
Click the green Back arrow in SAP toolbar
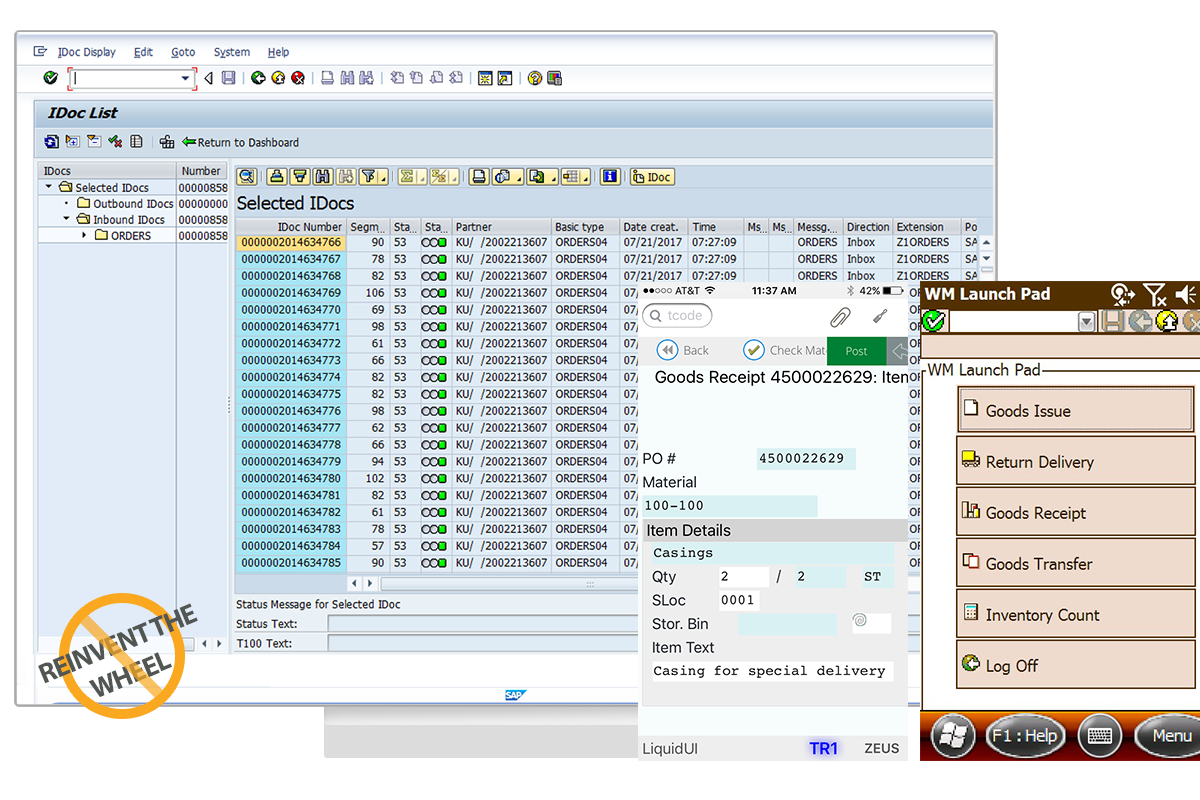click(x=258, y=78)
